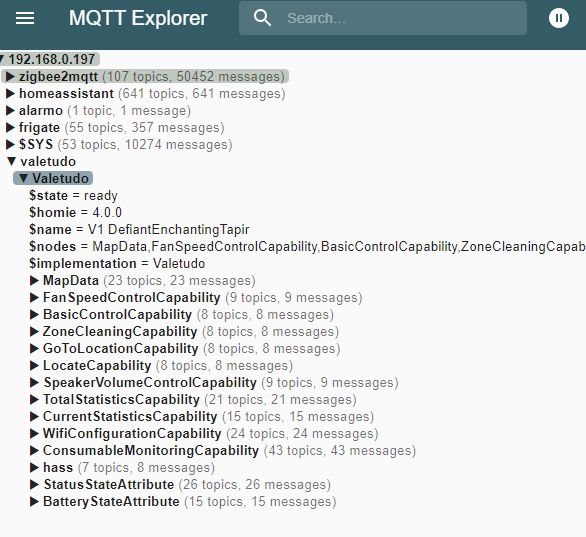Click the search magnifier icon
Image resolution: width=586 pixels, height=537 pixels.
[262, 18]
